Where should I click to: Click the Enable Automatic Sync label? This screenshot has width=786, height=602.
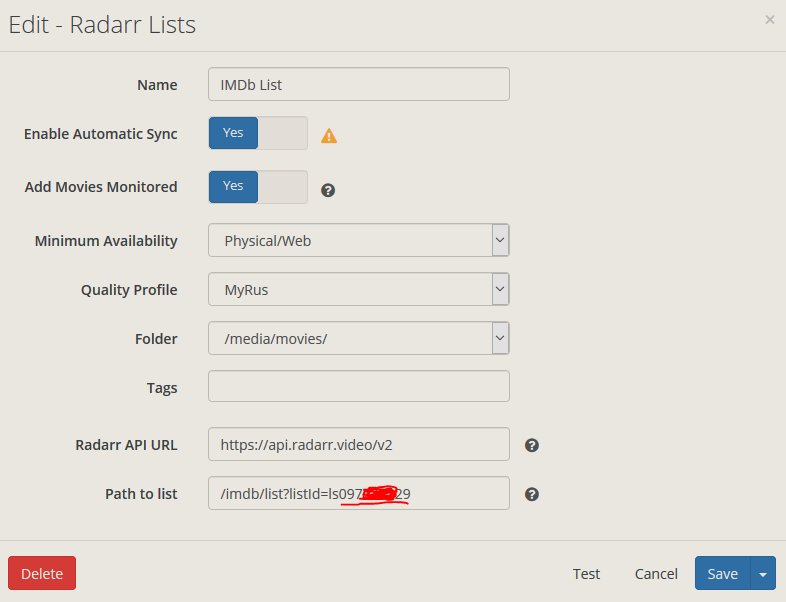pyautogui.click(x=101, y=134)
